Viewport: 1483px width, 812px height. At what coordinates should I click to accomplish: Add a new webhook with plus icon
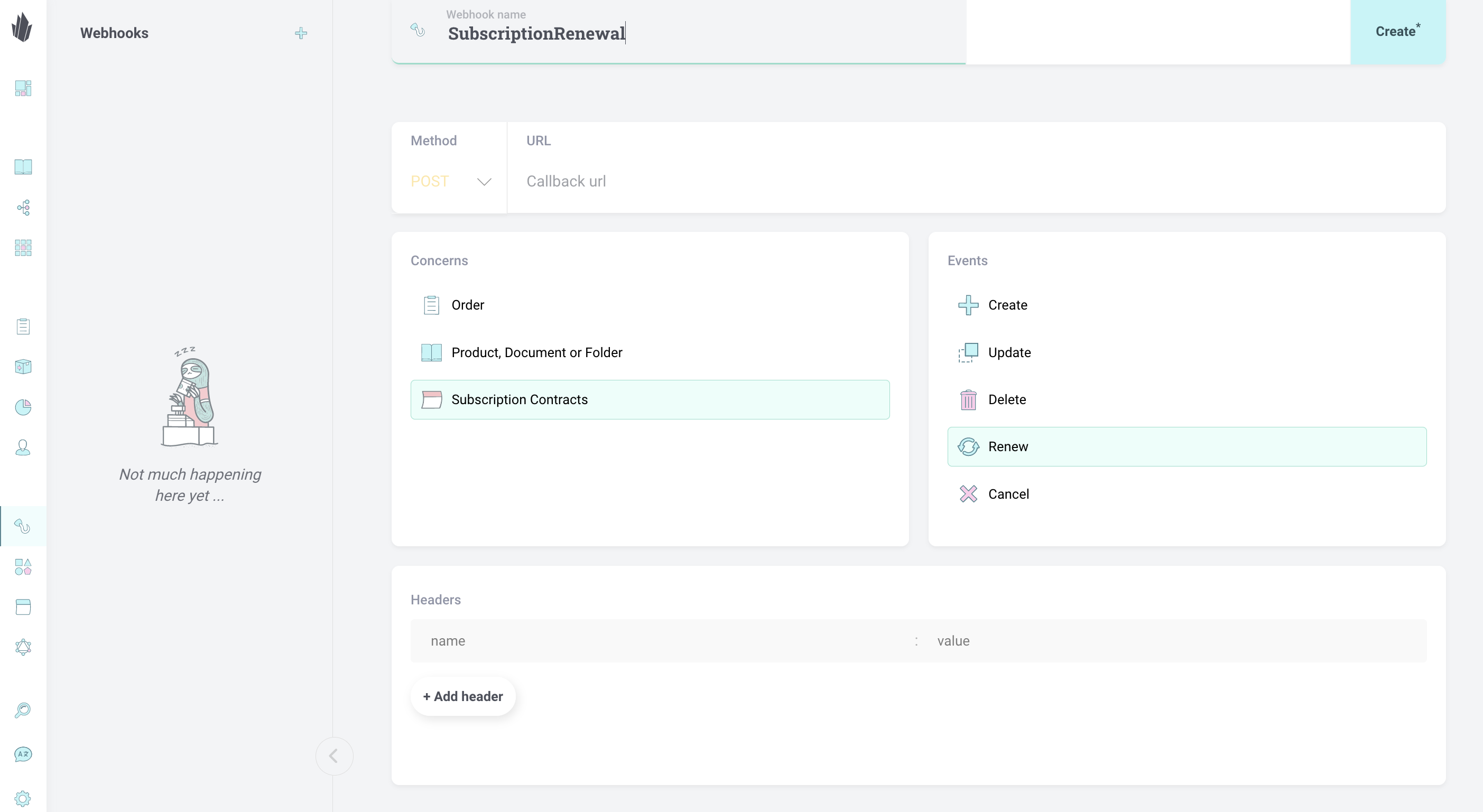tap(301, 33)
